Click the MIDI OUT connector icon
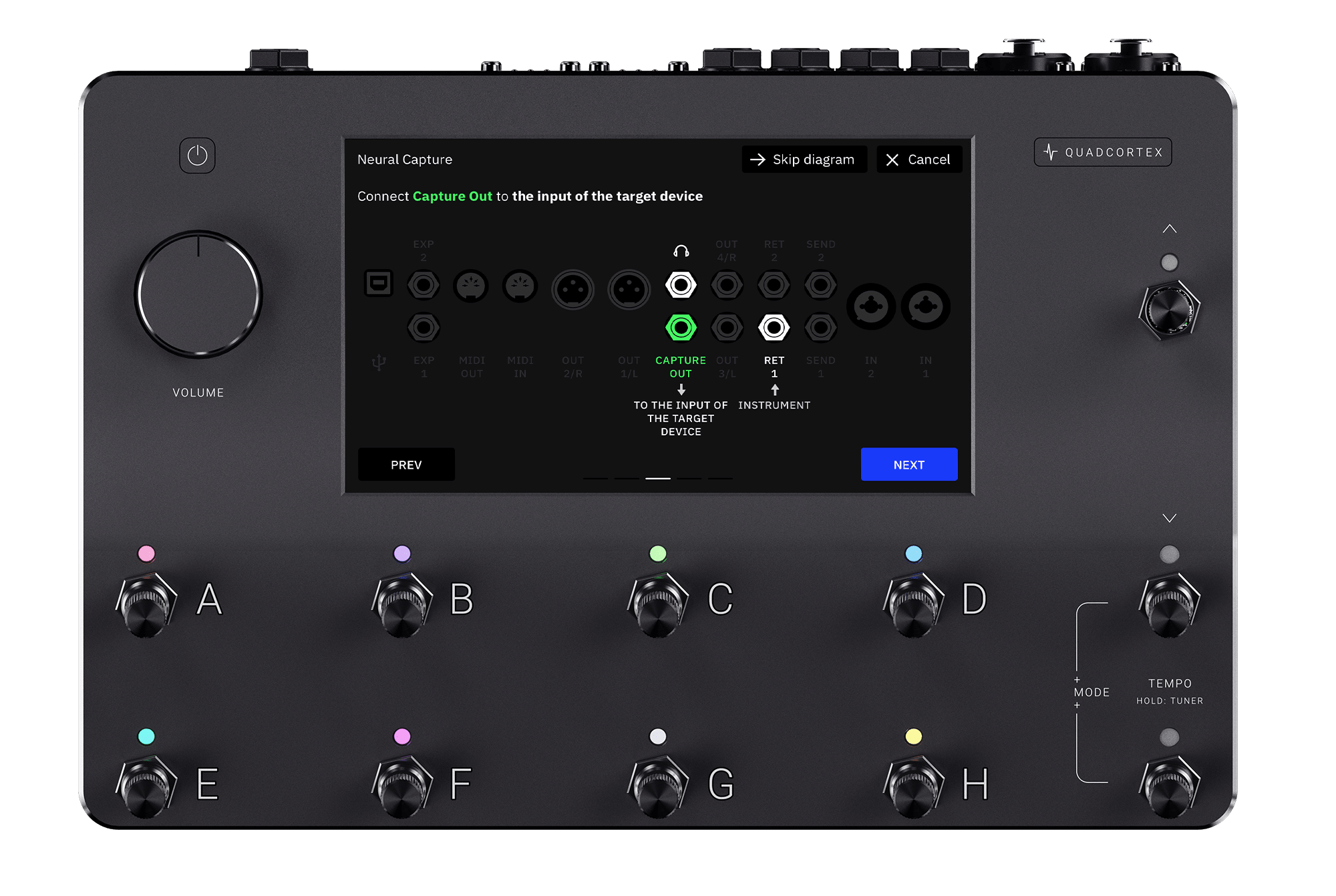1336x896 pixels. 472,284
